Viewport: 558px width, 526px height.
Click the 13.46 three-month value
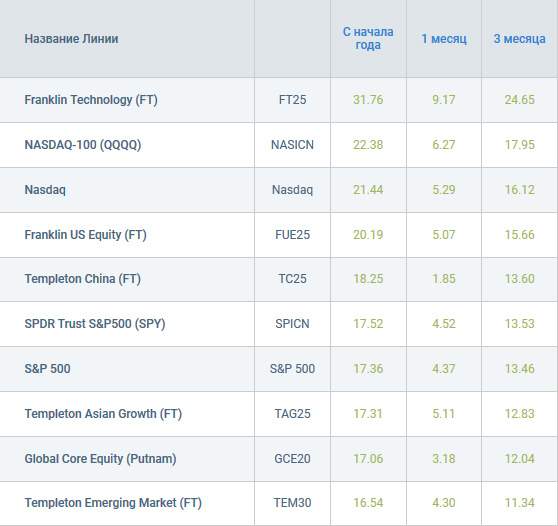[x=520, y=369]
